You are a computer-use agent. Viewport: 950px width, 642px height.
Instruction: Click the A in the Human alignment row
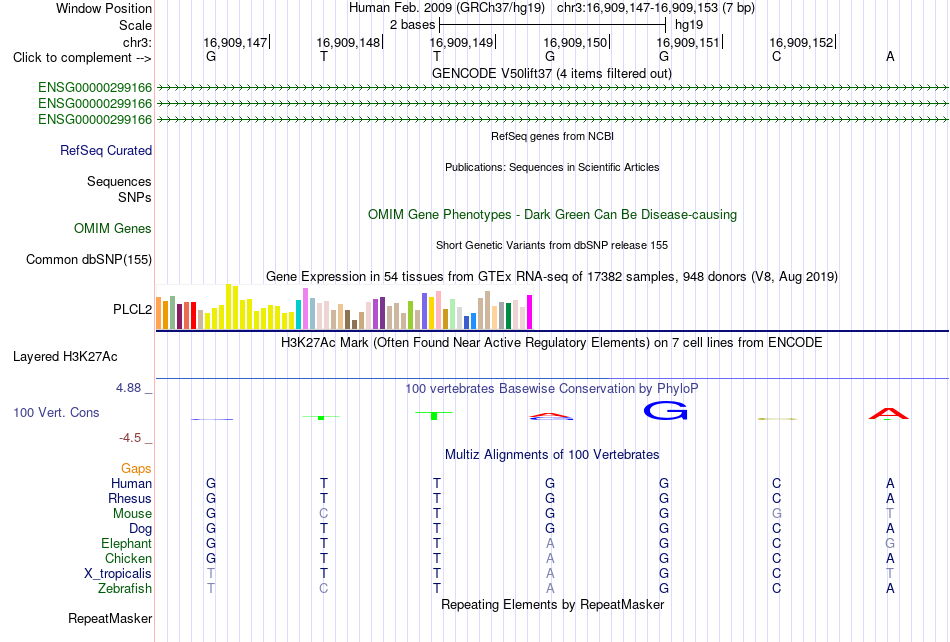pyautogui.click(x=890, y=483)
